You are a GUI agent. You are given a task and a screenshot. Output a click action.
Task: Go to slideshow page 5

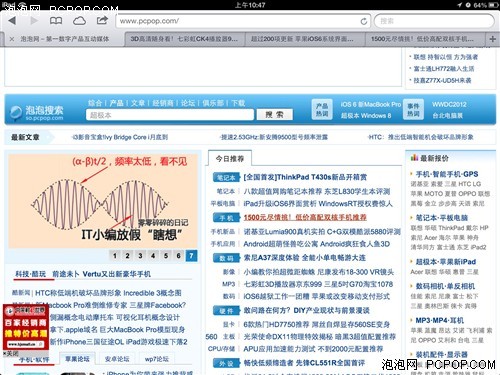pyautogui.click(x=166, y=256)
